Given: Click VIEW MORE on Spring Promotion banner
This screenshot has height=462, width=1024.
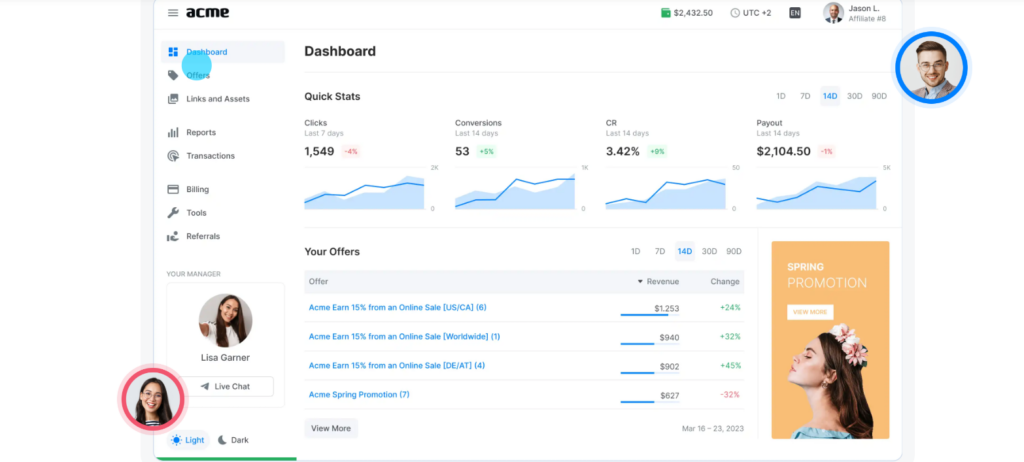Looking at the screenshot, I should 810,312.
